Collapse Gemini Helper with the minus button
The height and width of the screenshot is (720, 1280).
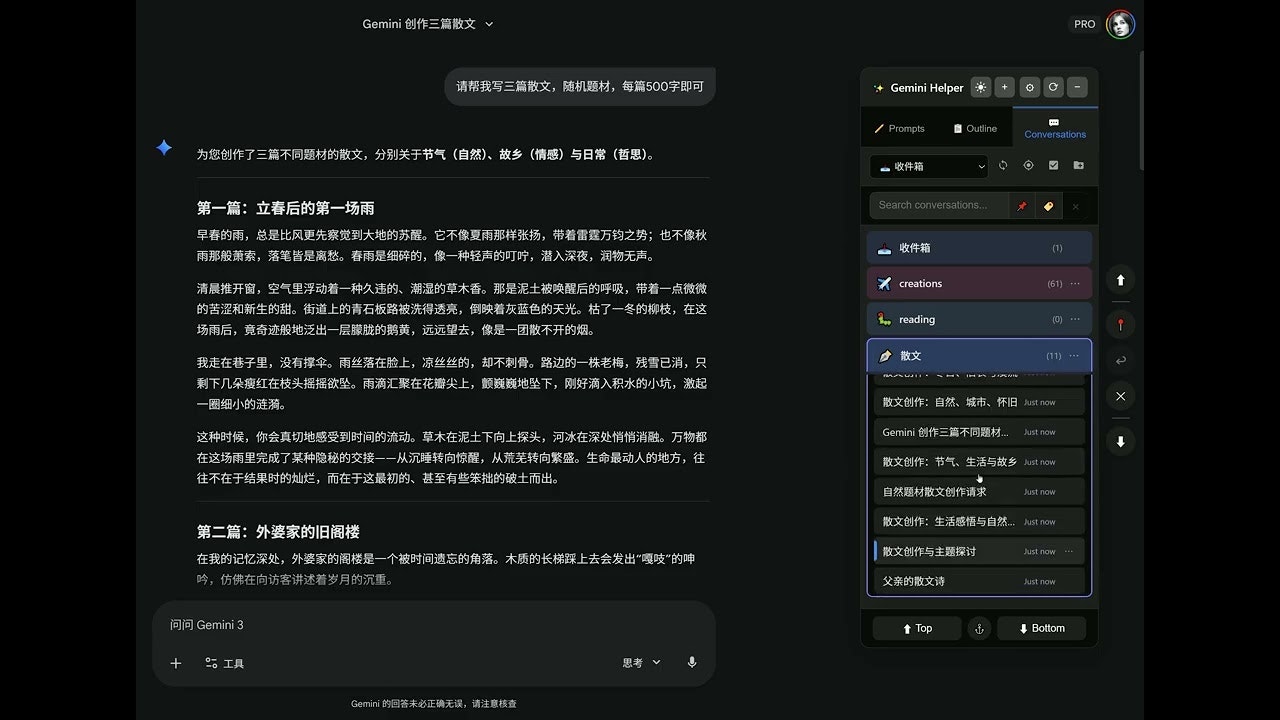(1077, 87)
